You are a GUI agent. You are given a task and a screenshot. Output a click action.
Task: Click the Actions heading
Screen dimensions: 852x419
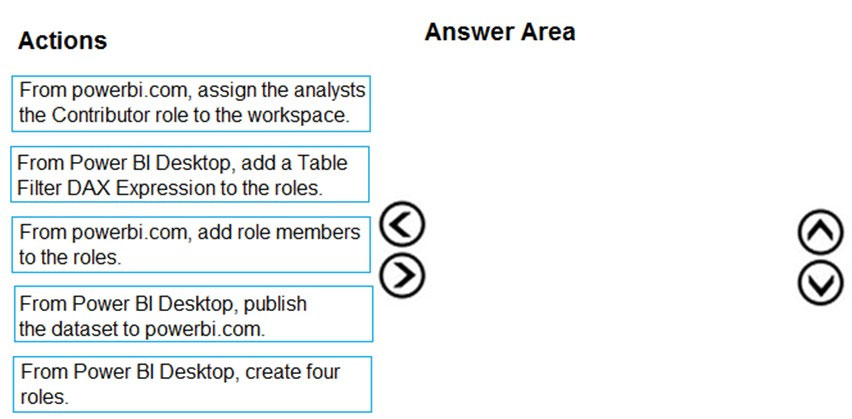pos(62,41)
